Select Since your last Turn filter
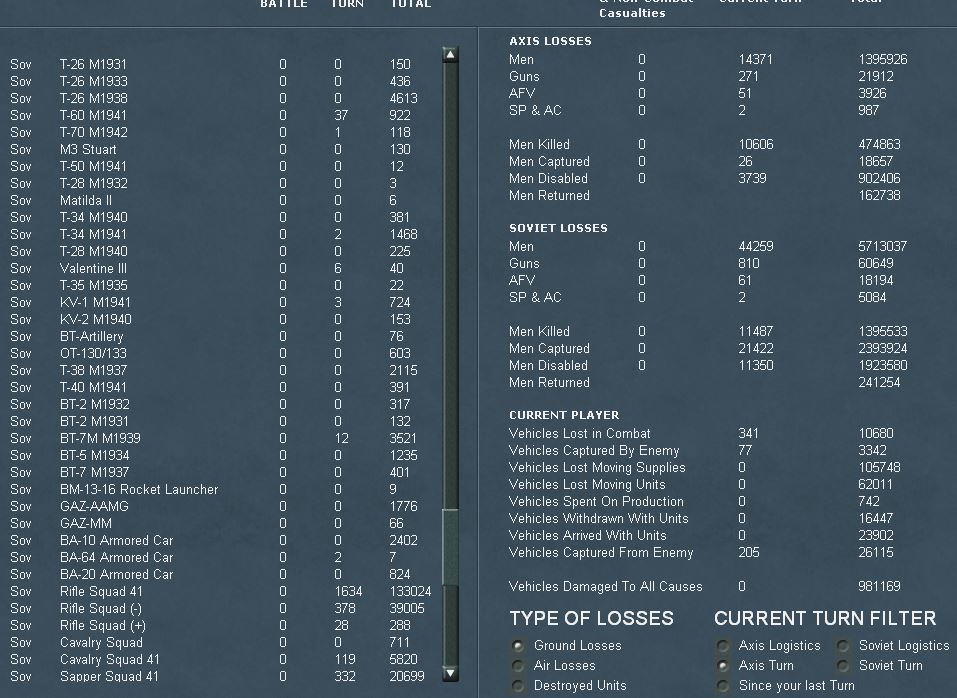 point(723,686)
